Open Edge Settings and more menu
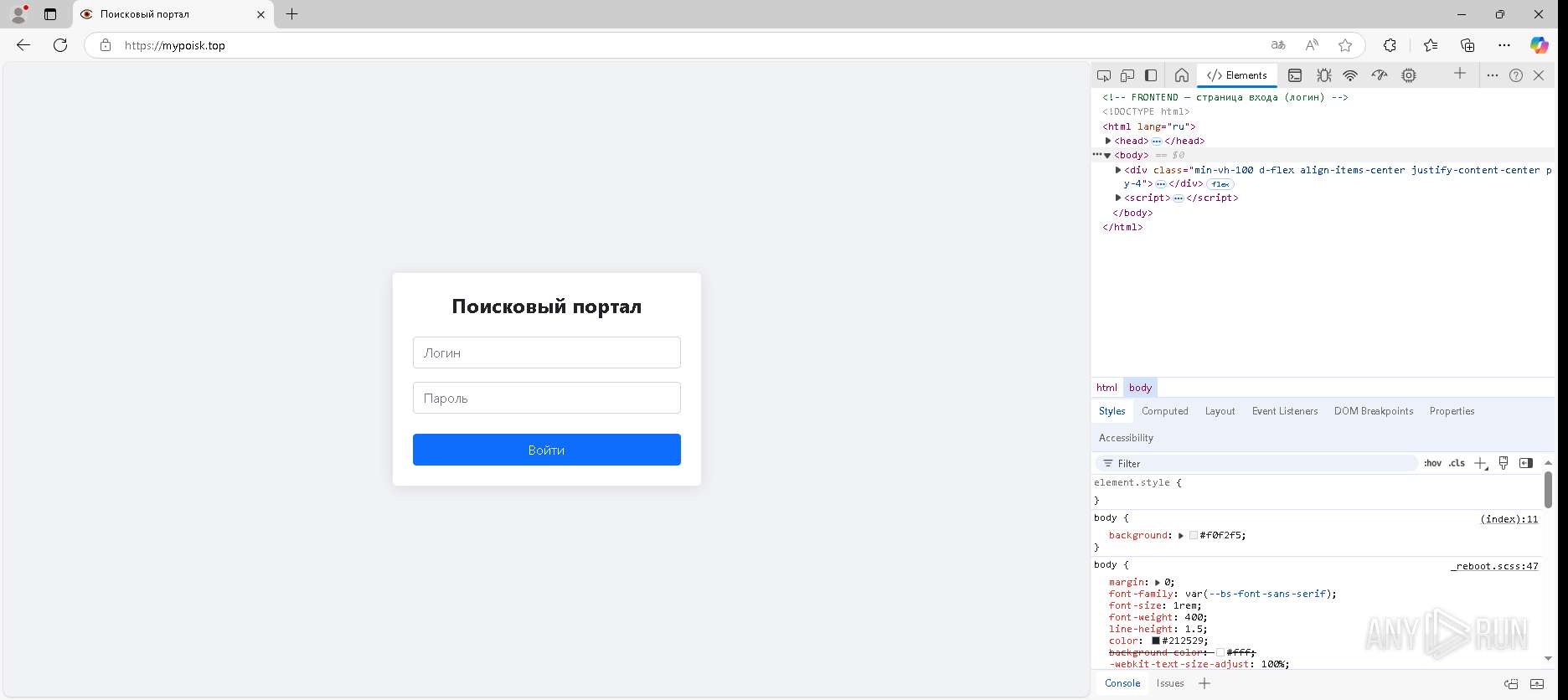The image size is (1568, 700). pyautogui.click(x=1504, y=45)
